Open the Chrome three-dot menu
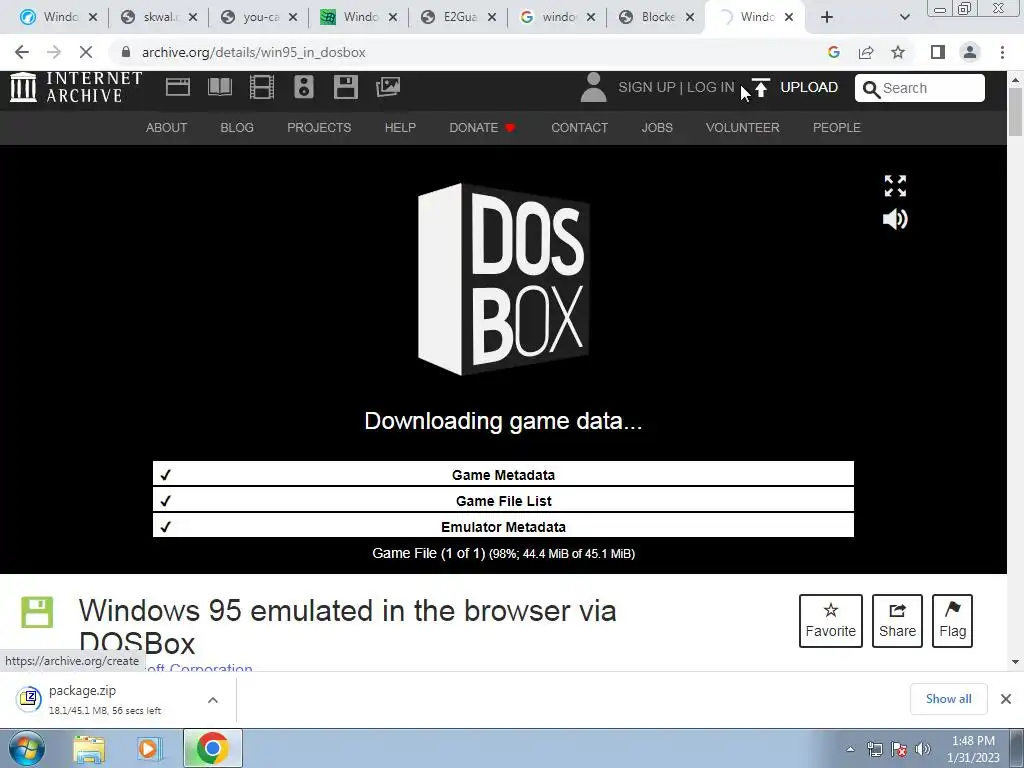The height and width of the screenshot is (768, 1024). coord(1002,52)
